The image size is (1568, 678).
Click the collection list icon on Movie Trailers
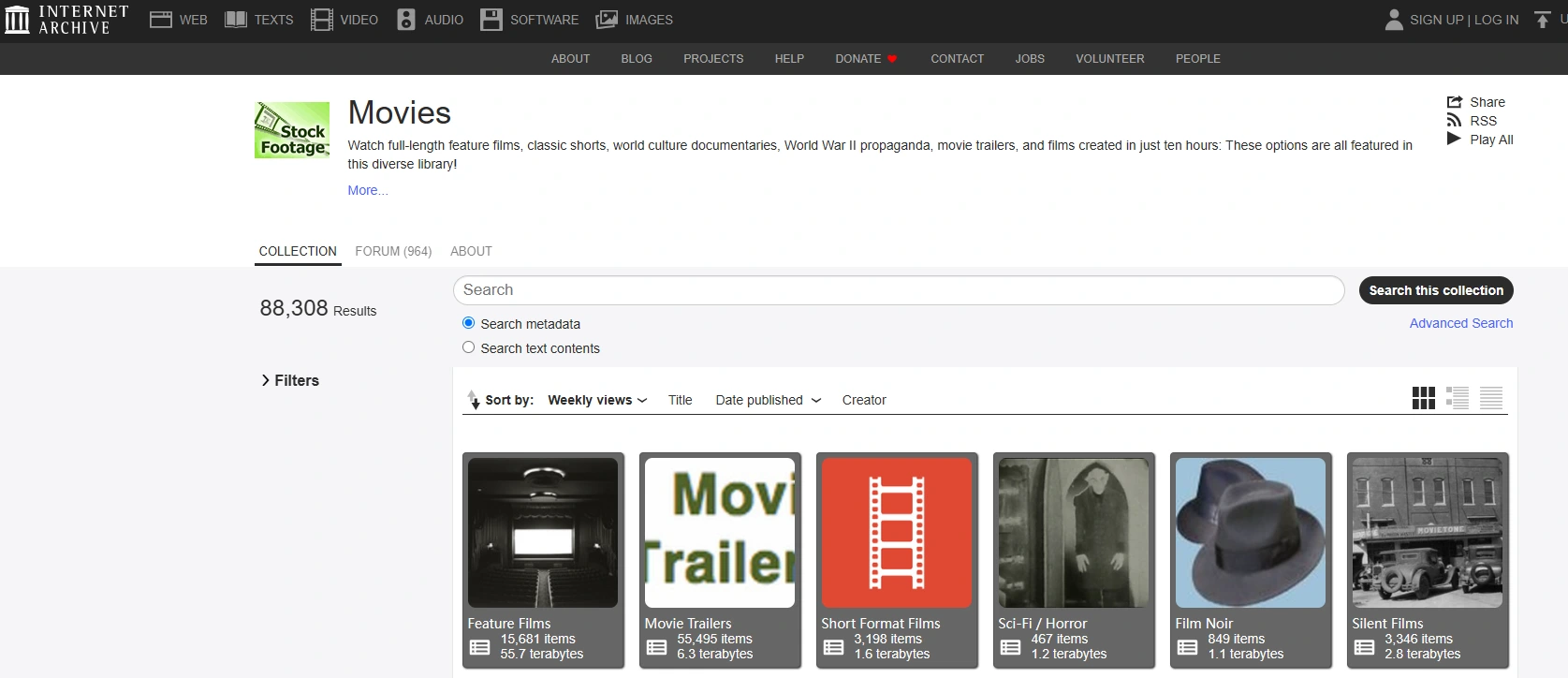656,647
